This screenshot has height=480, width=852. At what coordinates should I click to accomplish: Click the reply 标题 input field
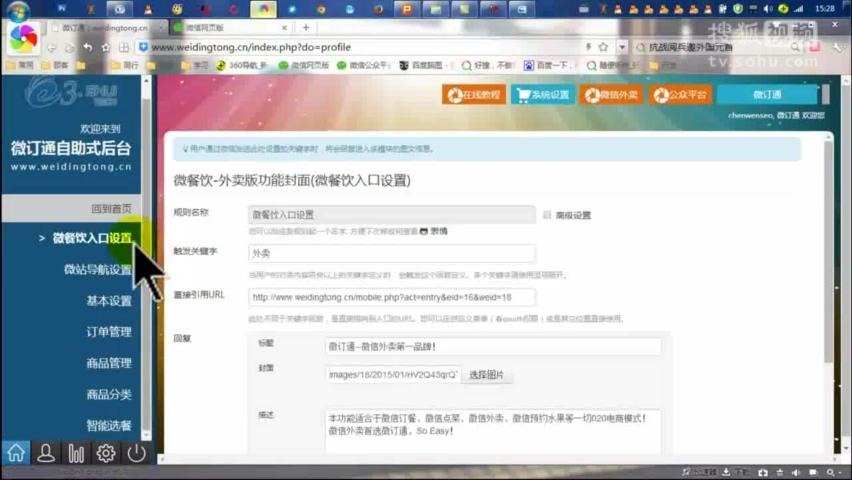[x=493, y=346]
